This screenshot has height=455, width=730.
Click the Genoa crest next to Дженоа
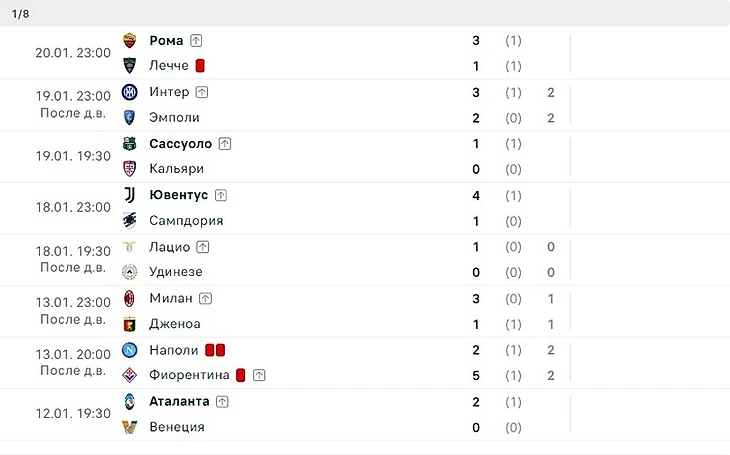tap(129, 324)
